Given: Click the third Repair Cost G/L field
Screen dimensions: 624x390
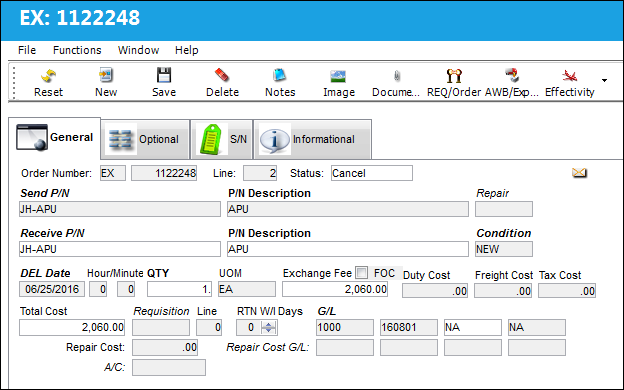Looking at the screenshot, I should 473,347.
